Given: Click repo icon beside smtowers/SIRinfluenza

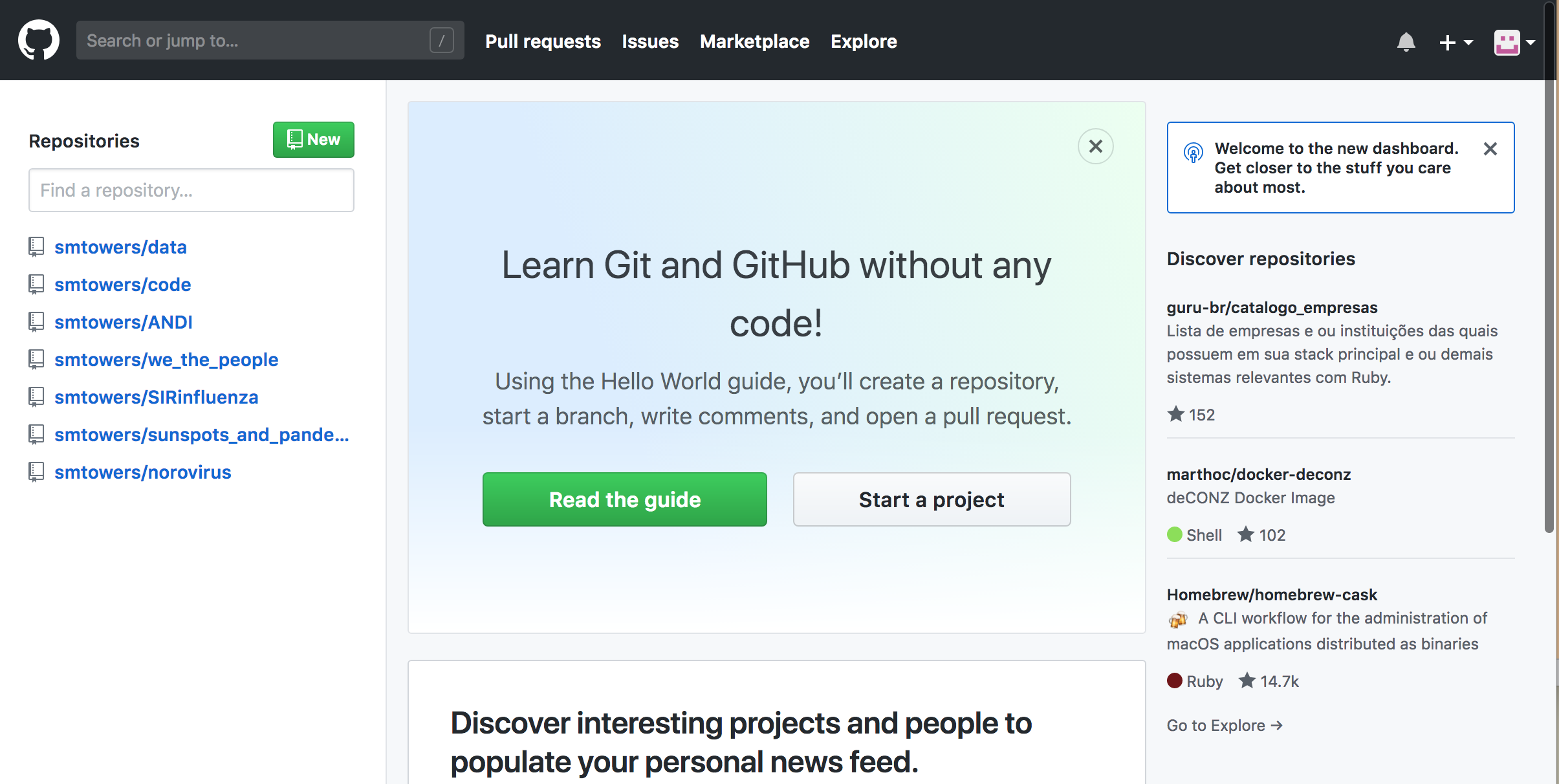Looking at the screenshot, I should [36, 397].
